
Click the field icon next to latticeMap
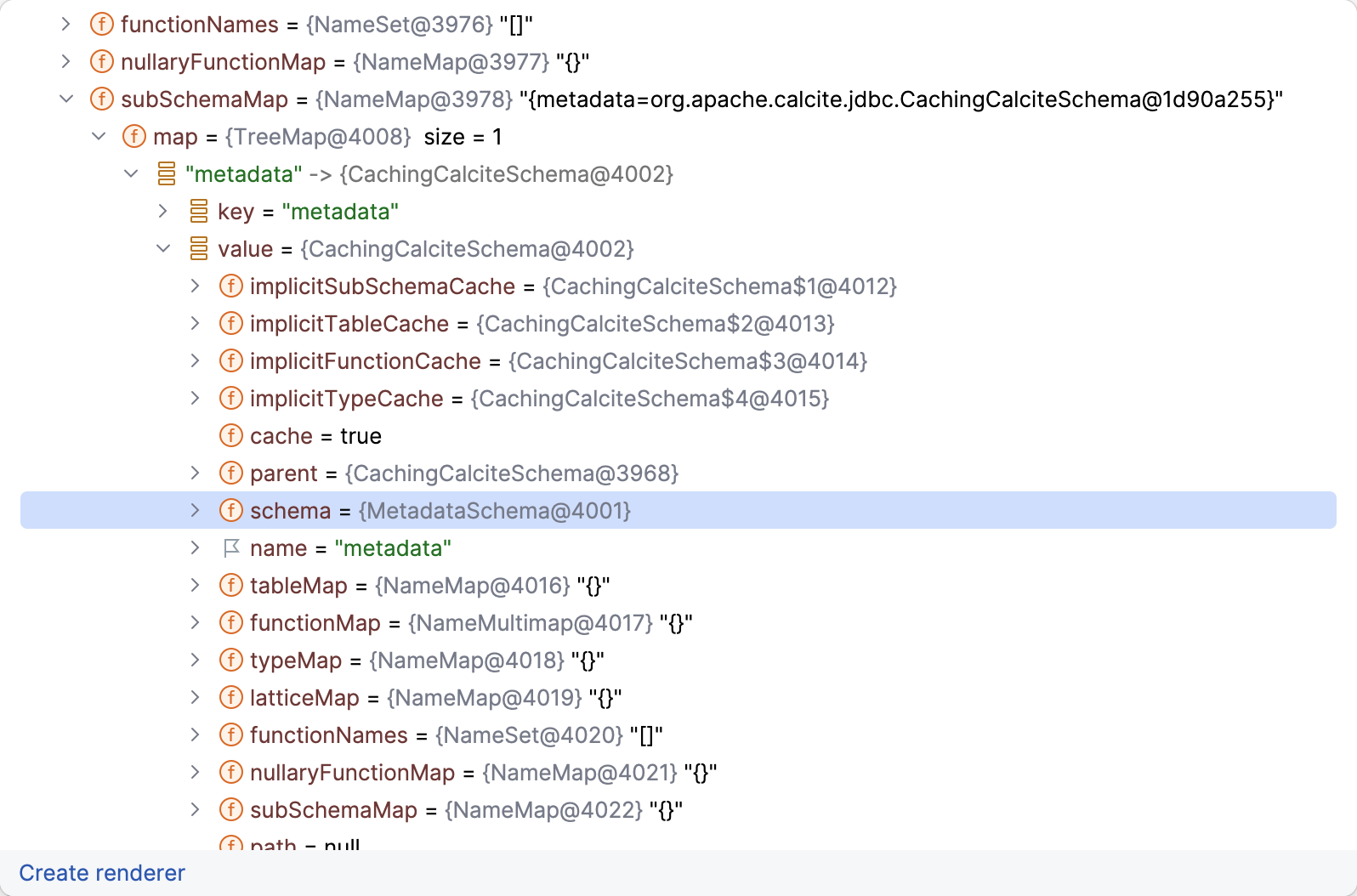230,698
